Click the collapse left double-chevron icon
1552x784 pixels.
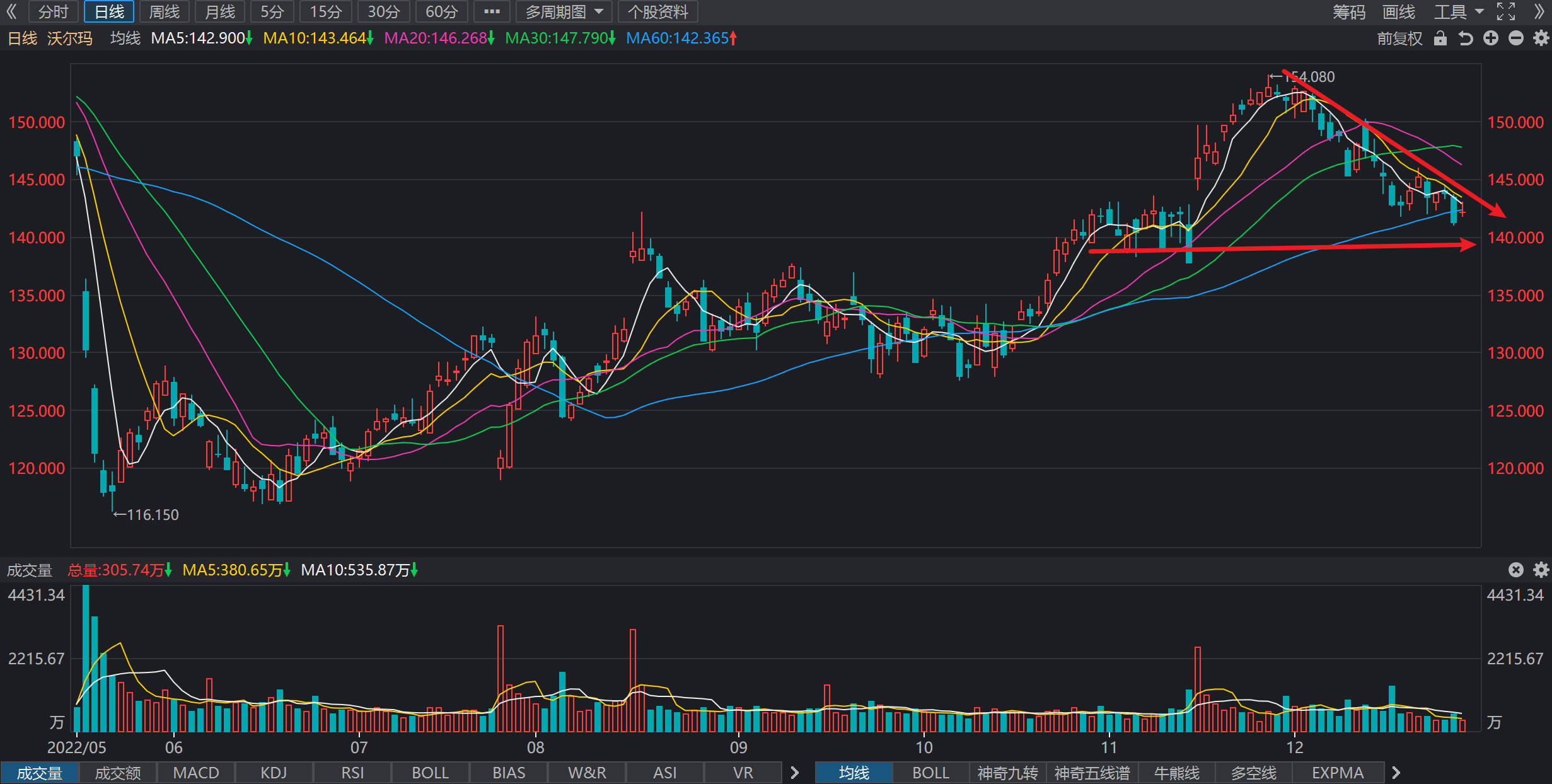click(x=12, y=11)
